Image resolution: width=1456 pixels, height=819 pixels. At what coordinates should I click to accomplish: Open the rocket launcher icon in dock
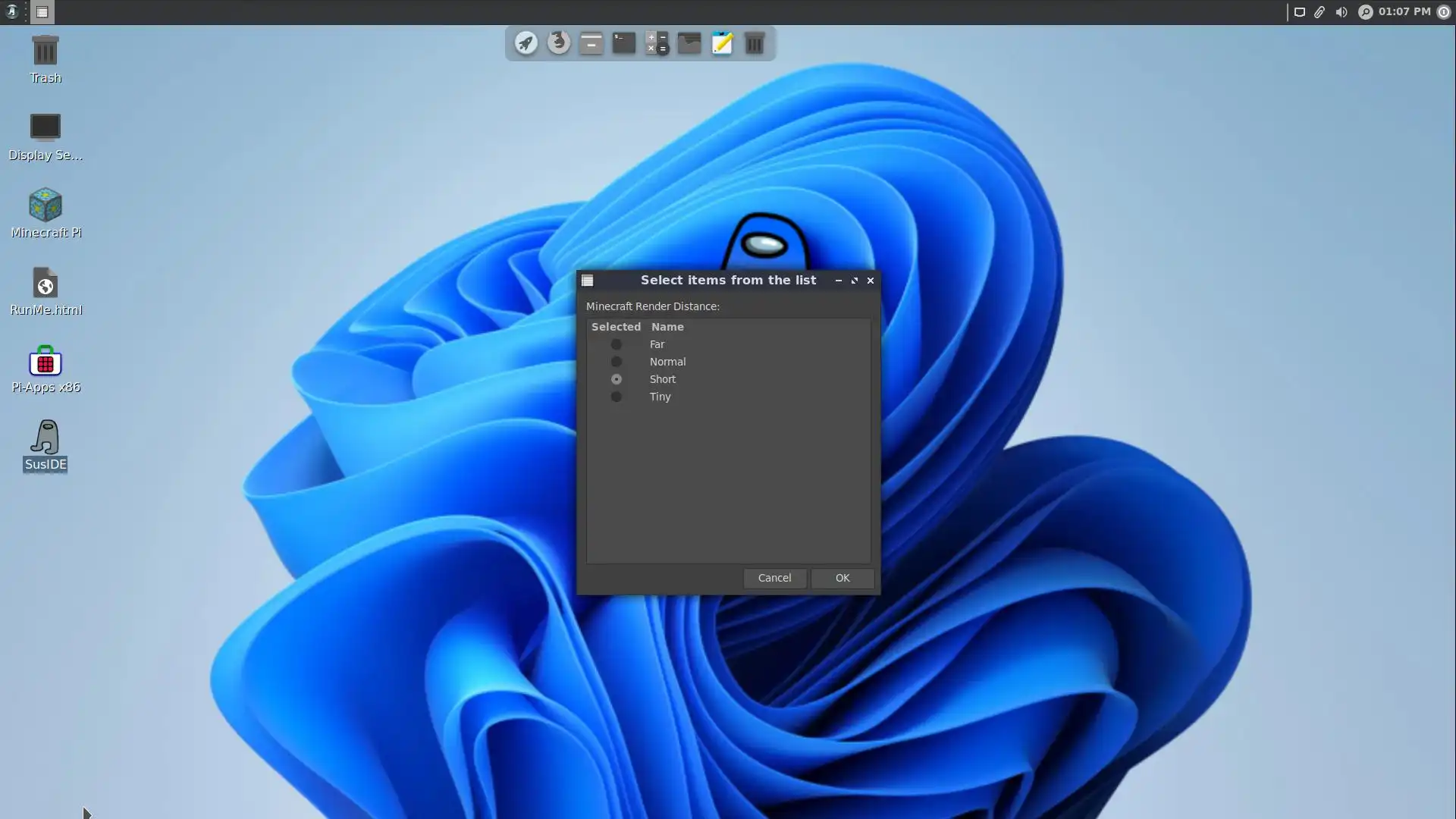click(526, 43)
